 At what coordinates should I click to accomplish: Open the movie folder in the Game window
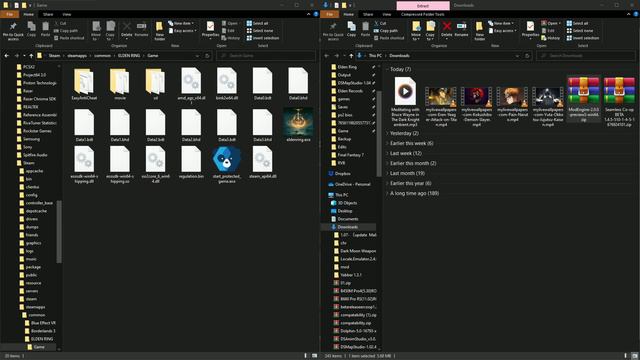tap(120, 84)
